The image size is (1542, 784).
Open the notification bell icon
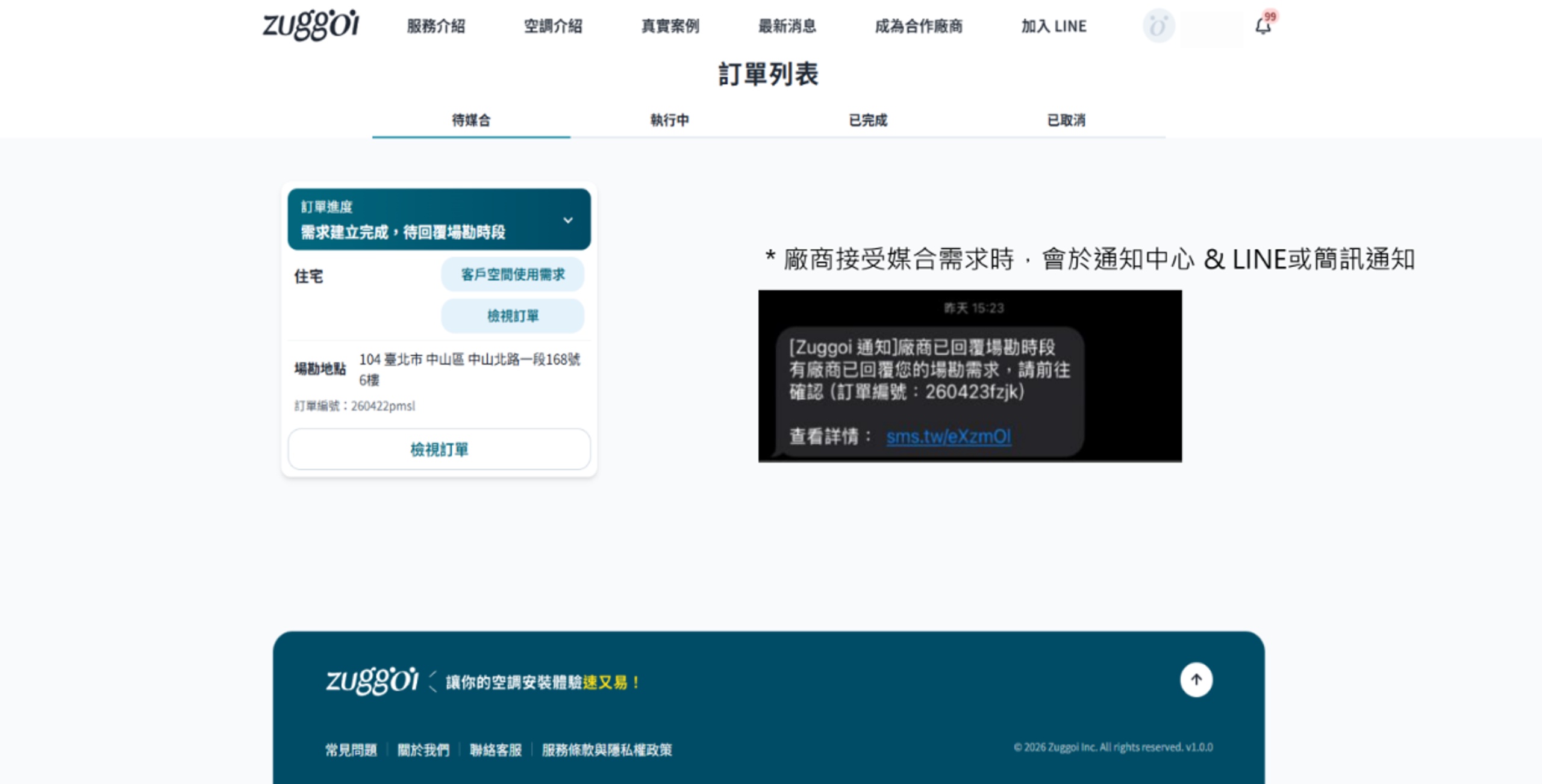click(x=1263, y=26)
